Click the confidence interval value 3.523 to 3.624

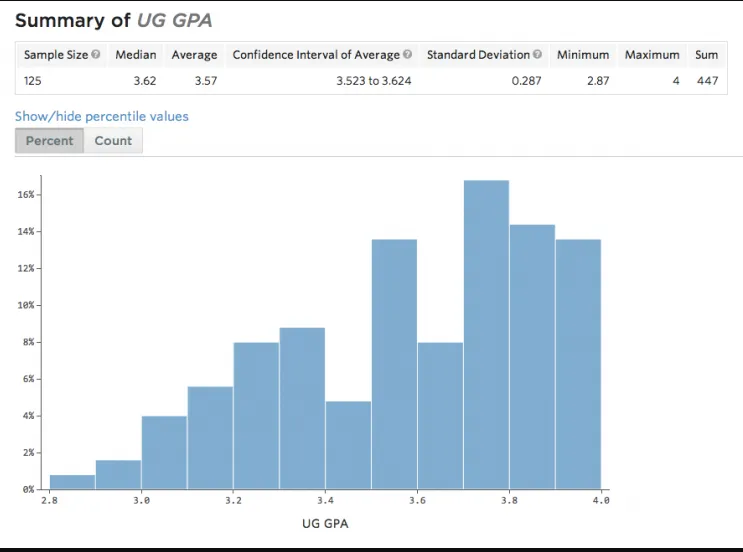coord(373,81)
